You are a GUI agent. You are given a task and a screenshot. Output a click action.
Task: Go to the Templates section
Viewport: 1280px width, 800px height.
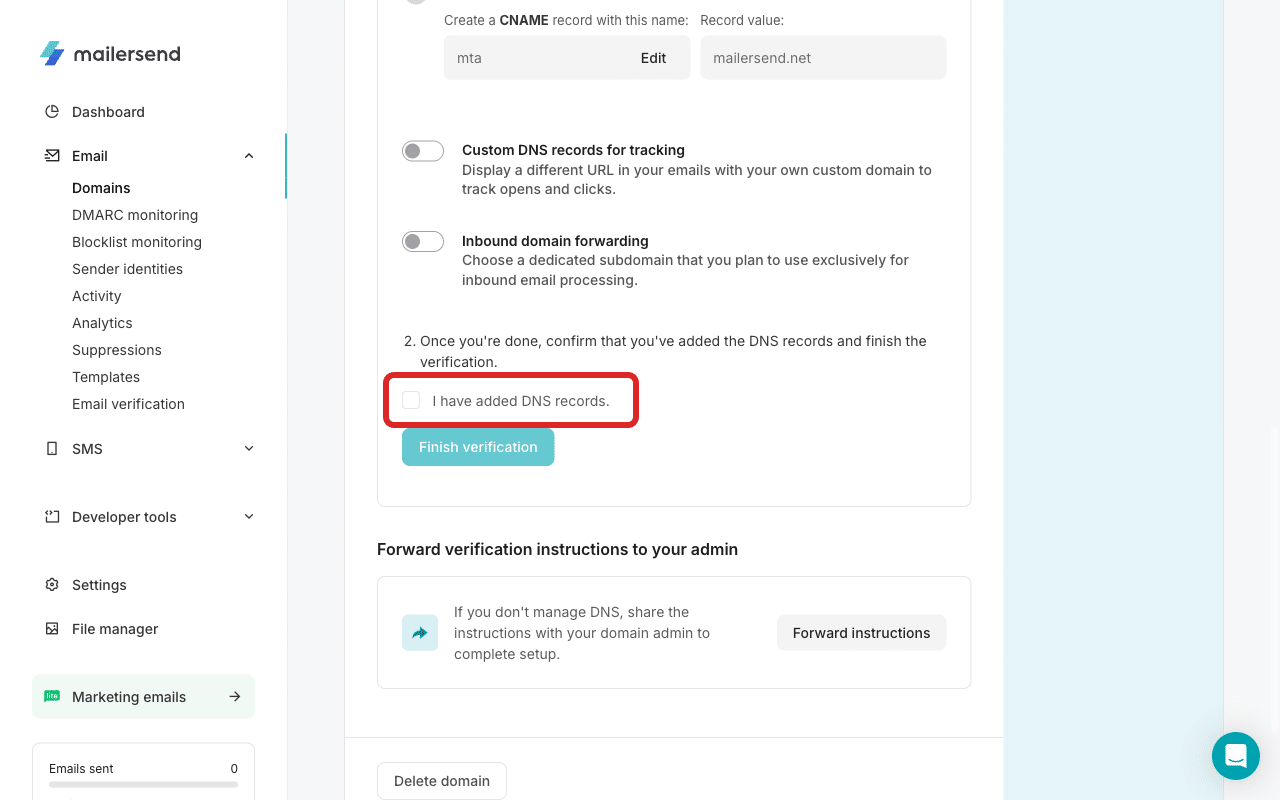[x=106, y=376]
